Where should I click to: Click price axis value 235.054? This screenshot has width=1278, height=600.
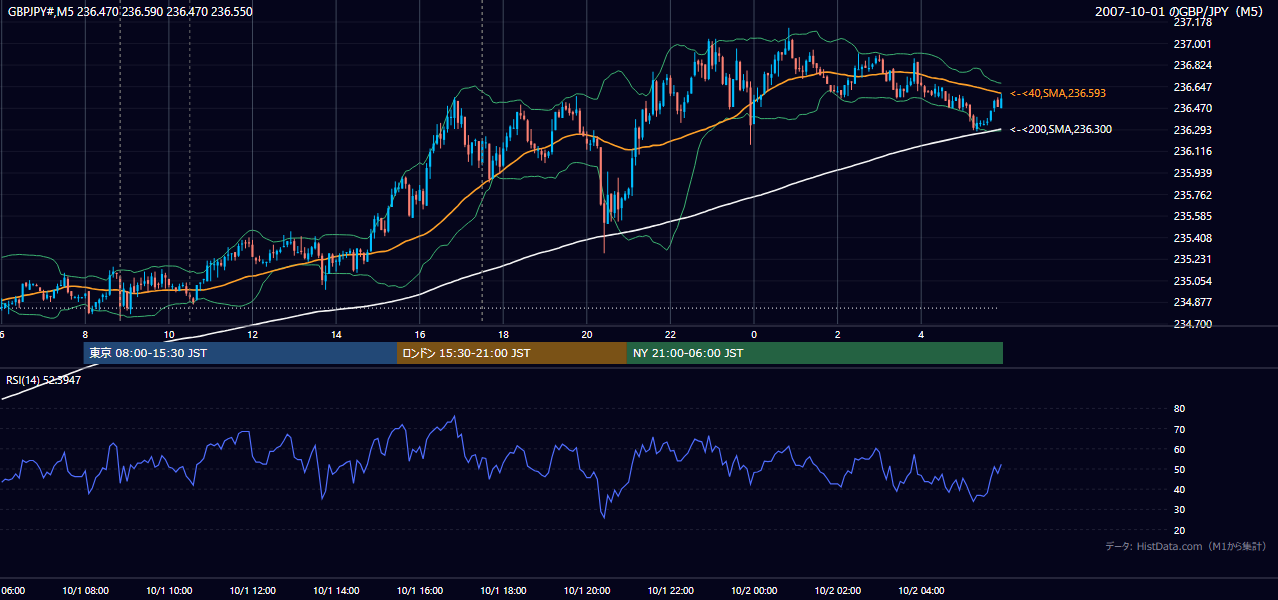click(x=1192, y=281)
